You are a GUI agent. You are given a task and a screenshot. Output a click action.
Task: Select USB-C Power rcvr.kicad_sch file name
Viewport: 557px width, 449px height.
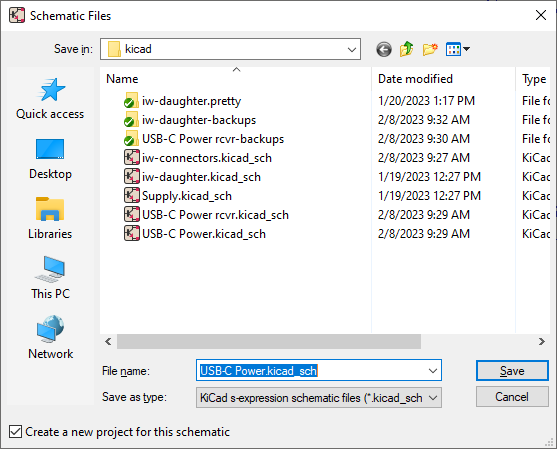pos(215,215)
